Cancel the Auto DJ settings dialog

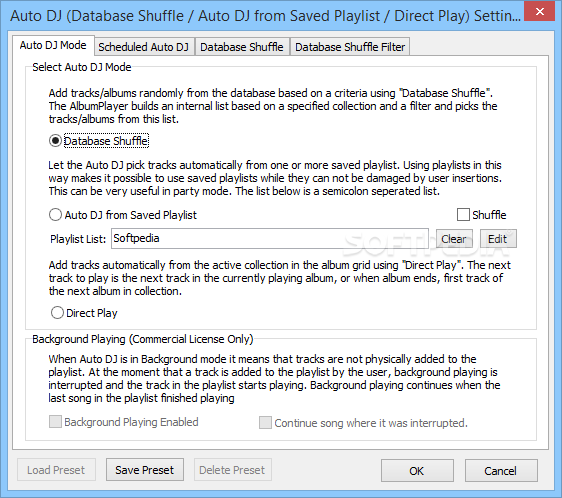coord(501,470)
